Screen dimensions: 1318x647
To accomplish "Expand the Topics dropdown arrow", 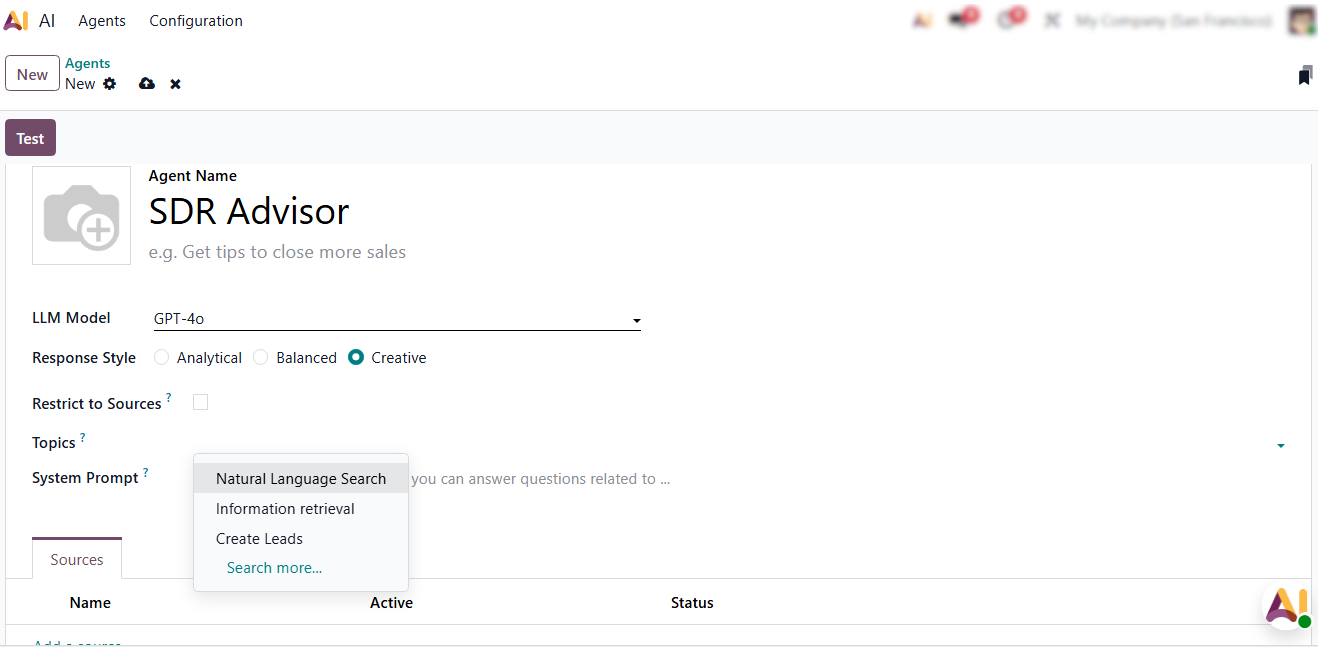I will 1280,445.
